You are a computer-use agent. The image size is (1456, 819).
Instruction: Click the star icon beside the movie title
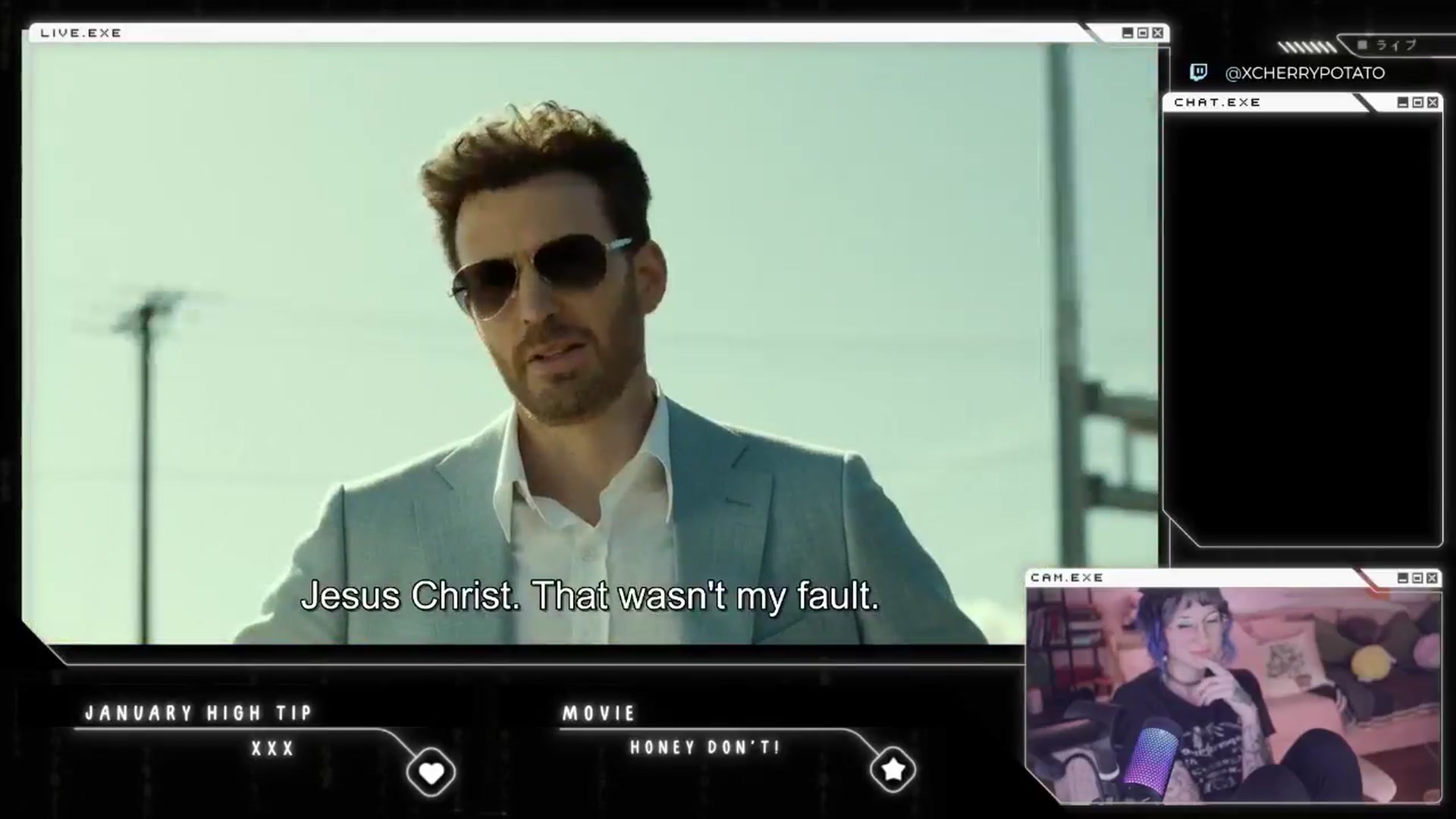point(893,770)
